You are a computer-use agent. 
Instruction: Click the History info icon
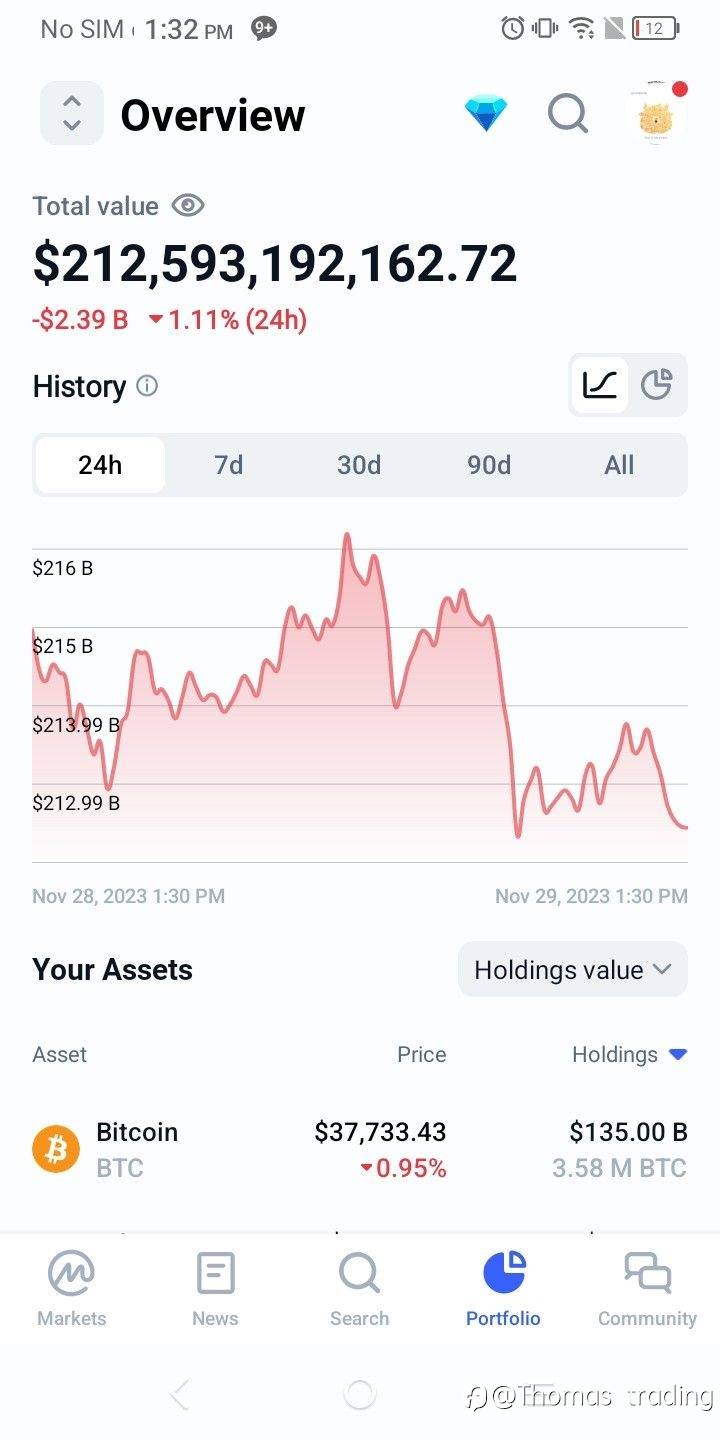click(147, 386)
